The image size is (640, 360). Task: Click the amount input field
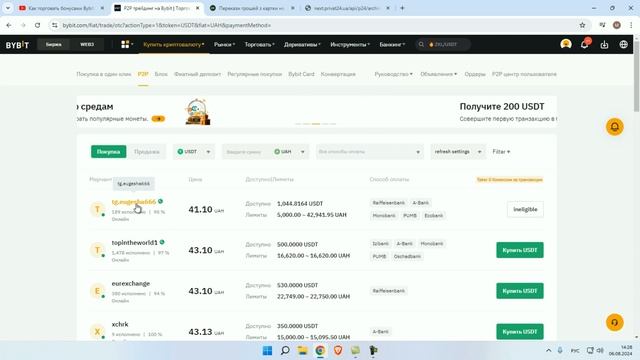246,152
